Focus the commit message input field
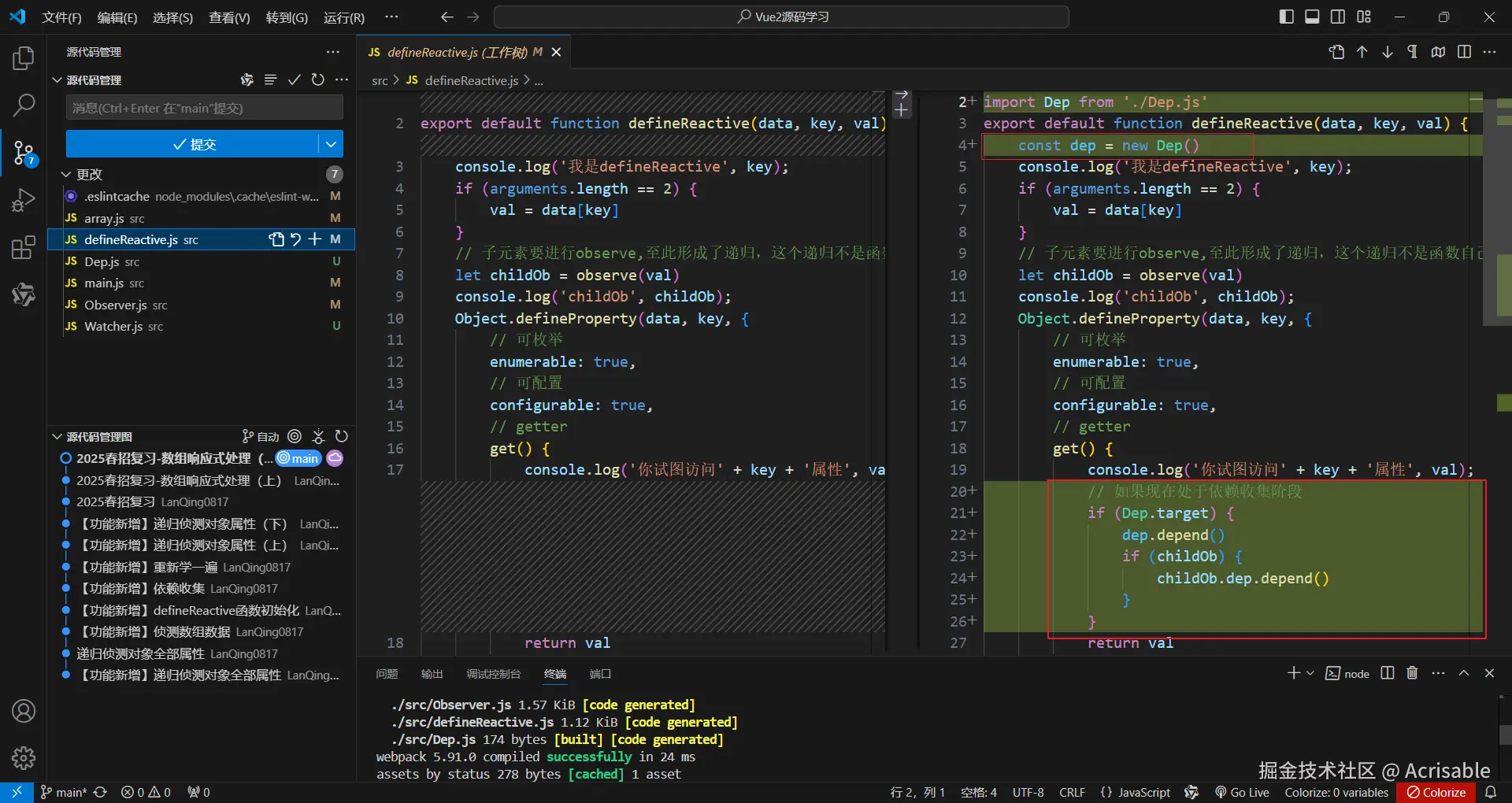The image size is (1512, 803). [204, 108]
